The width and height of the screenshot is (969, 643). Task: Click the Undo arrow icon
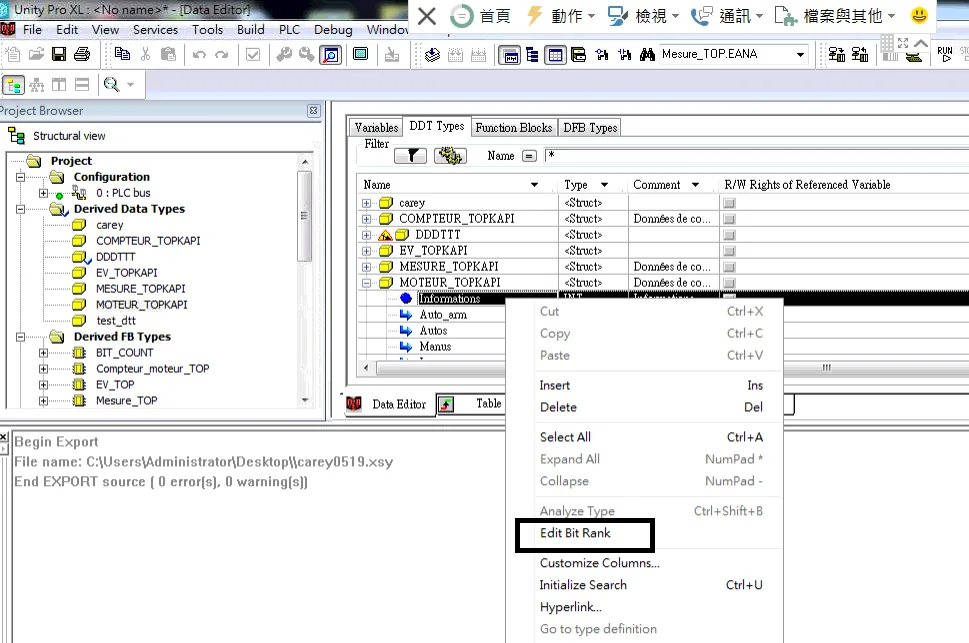coord(199,55)
